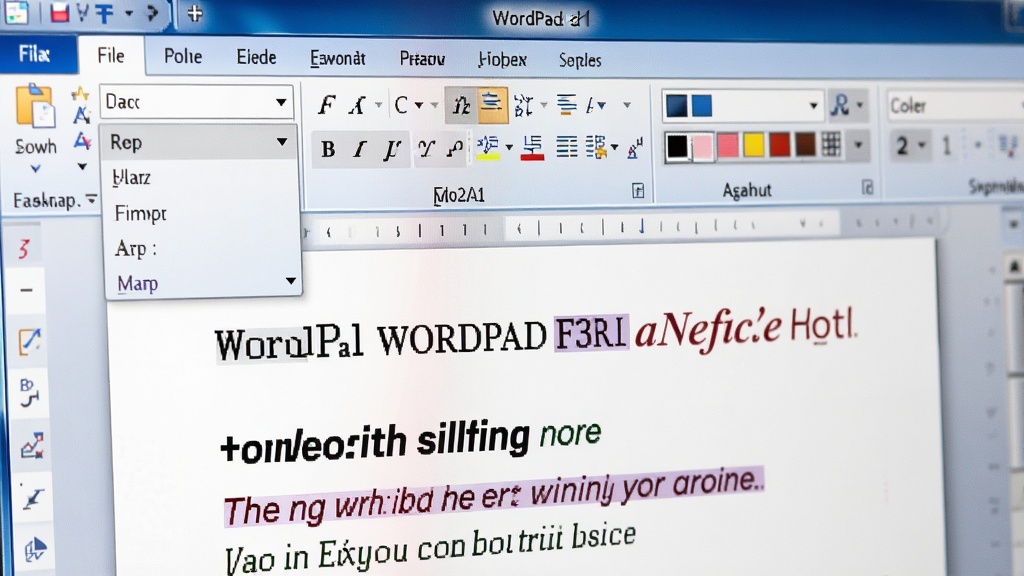Select Fimpt from the font list

click(140, 213)
